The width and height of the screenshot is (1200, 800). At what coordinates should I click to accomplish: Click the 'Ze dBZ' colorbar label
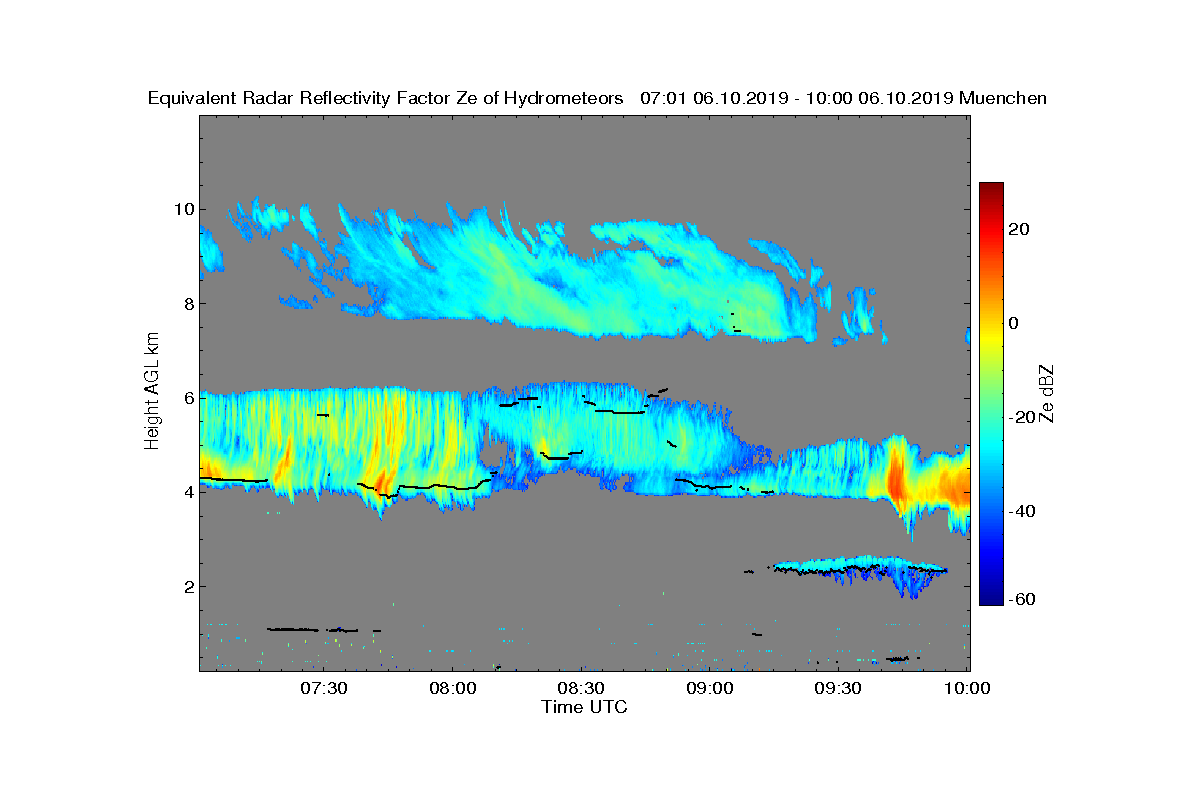[1049, 393]
